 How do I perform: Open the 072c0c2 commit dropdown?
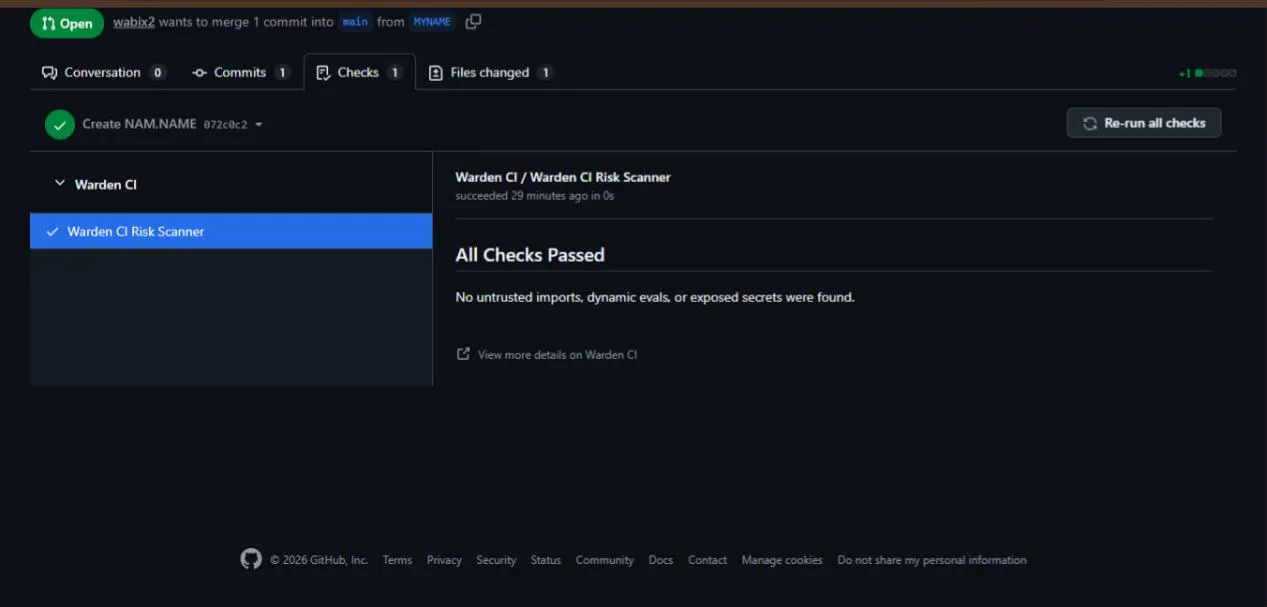(233, 125)
